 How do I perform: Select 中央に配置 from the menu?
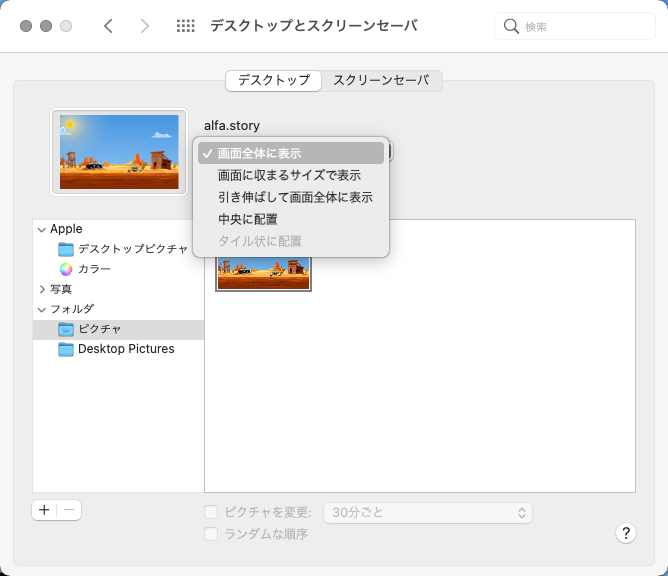click(x=248, y=219)
